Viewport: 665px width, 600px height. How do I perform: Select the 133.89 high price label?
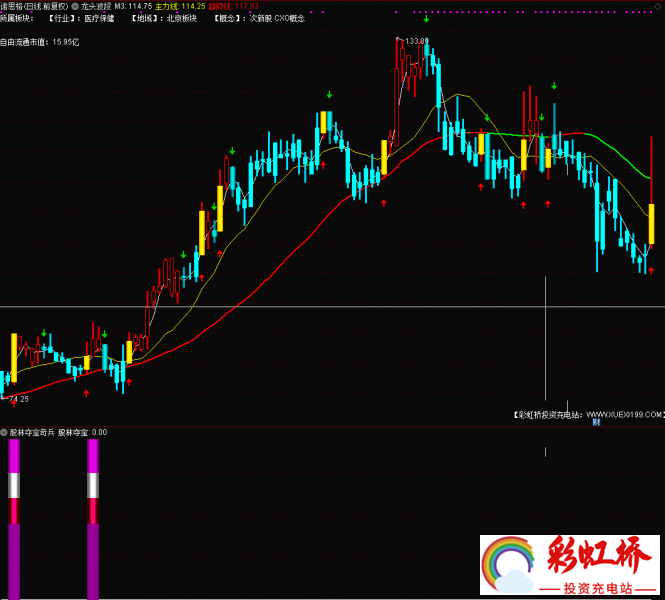pos(413,41)
